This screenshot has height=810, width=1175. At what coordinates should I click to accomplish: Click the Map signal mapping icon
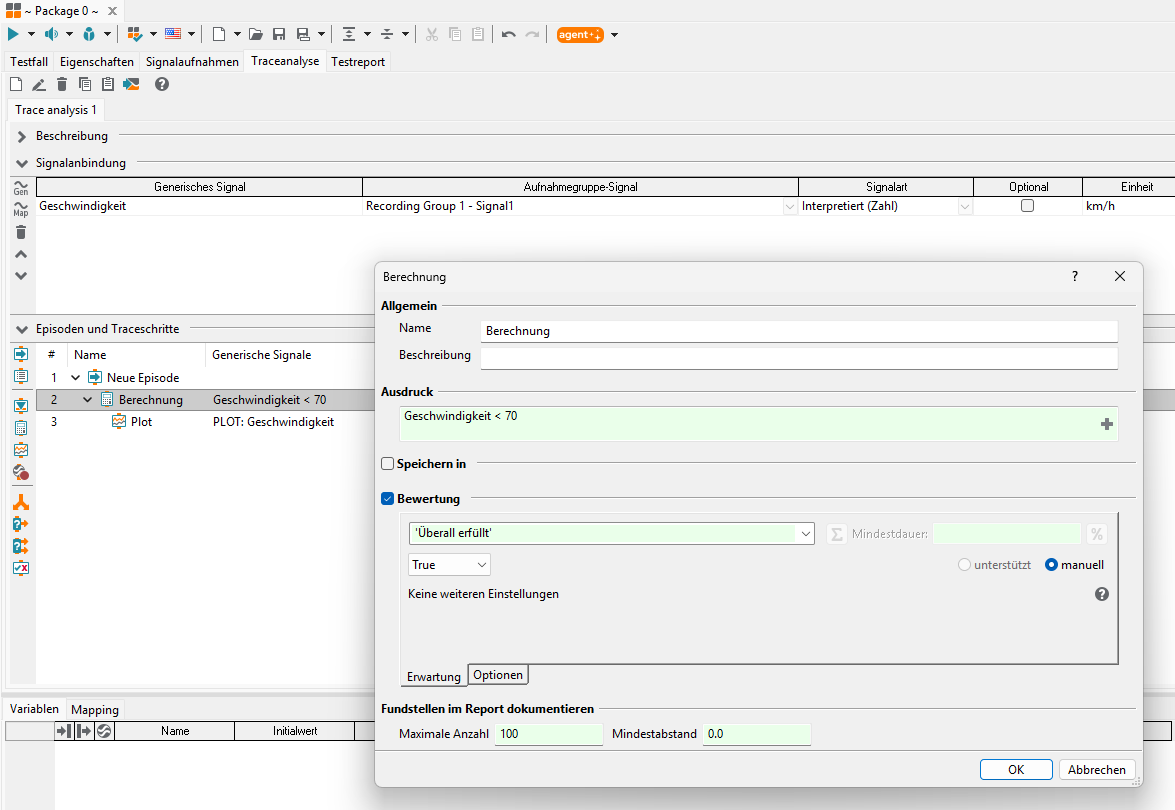21,209
